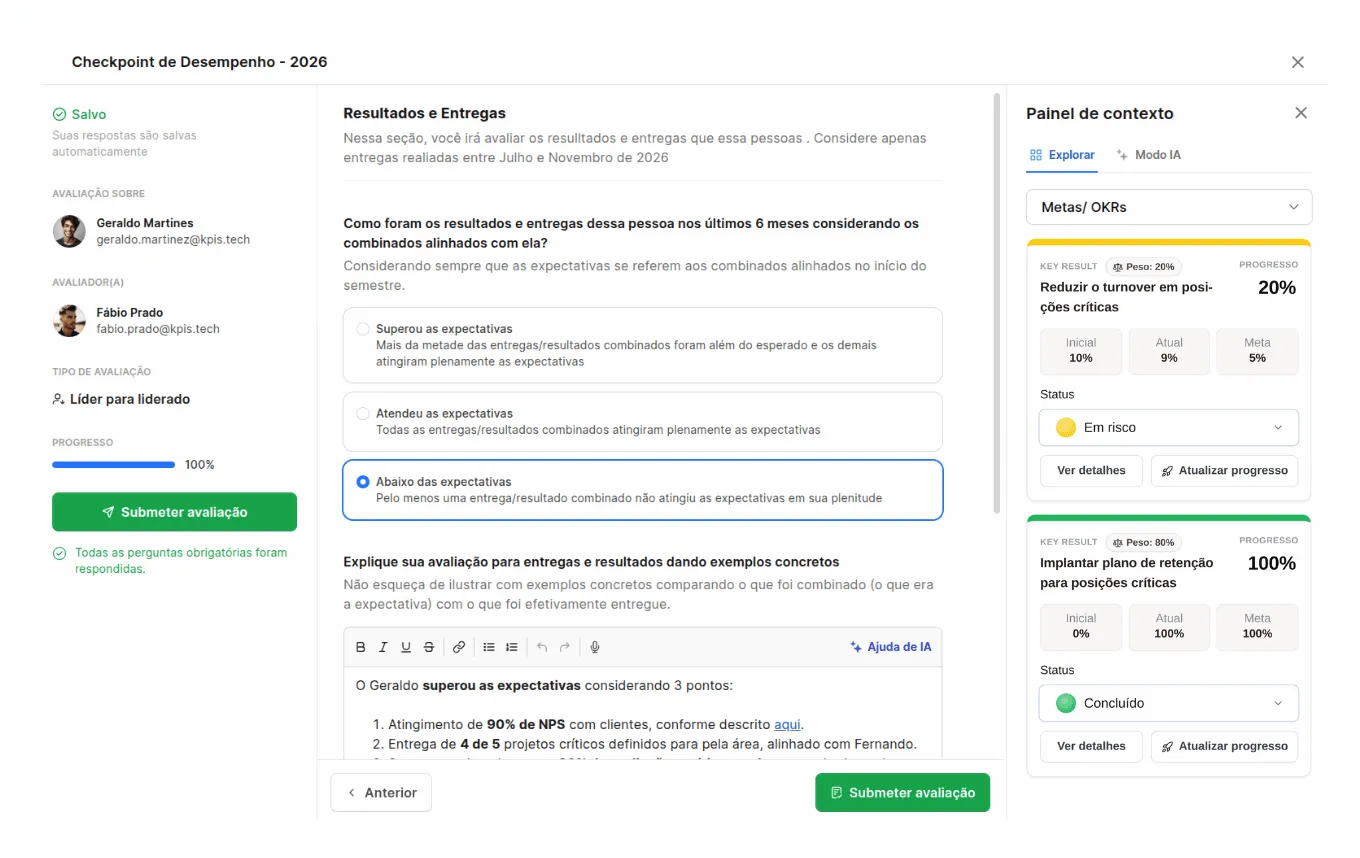Click the email fabio.prado@kpis.tech

pyautogui.click(x=158, y=329)
